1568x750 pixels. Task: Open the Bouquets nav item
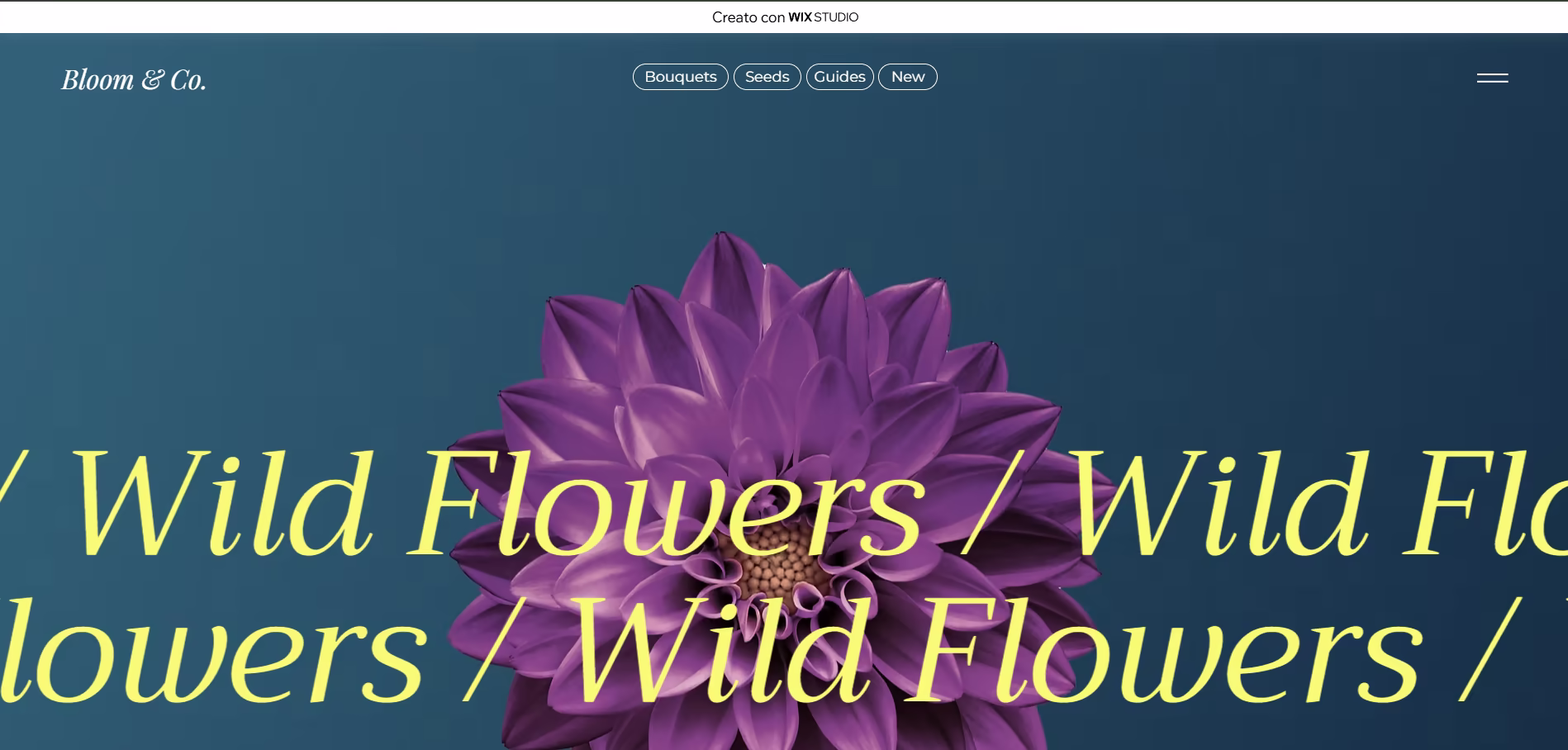click(680, 77)
